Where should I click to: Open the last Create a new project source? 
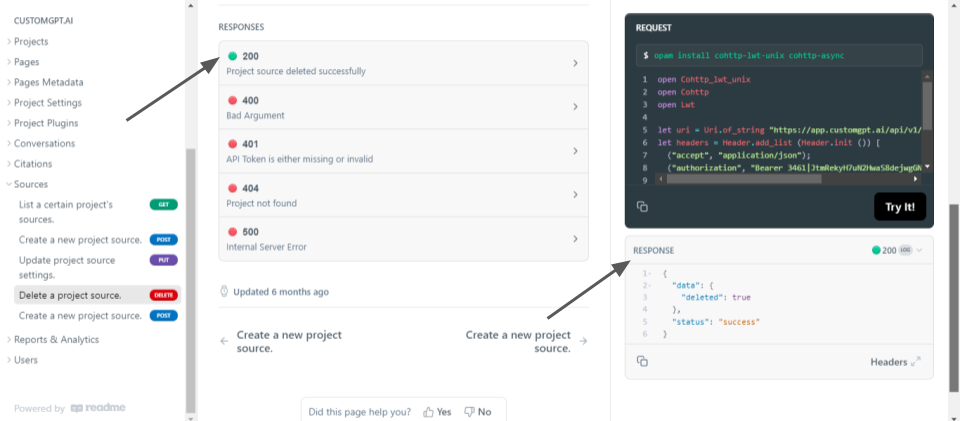point(97,316)
